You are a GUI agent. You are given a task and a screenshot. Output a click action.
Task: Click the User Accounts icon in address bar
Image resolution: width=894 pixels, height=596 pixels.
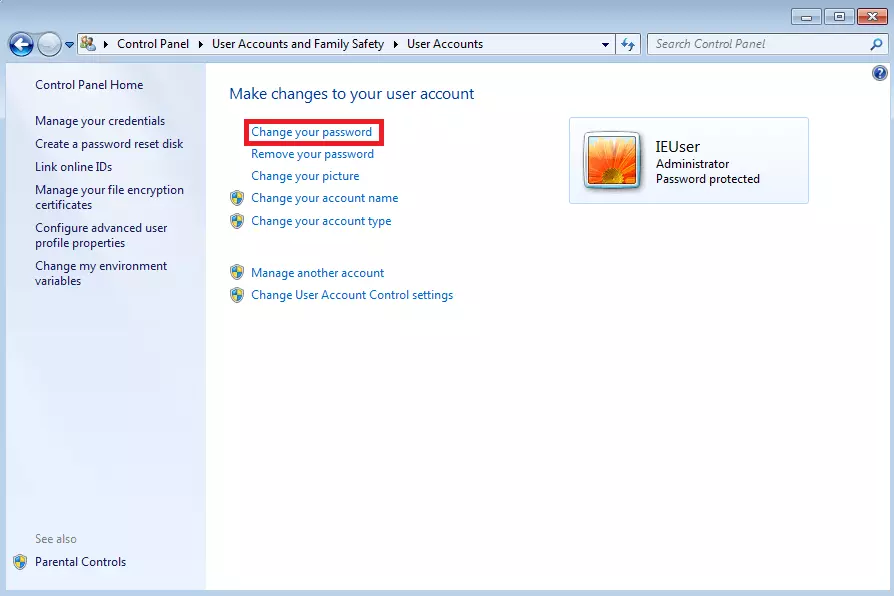point(88,44)
